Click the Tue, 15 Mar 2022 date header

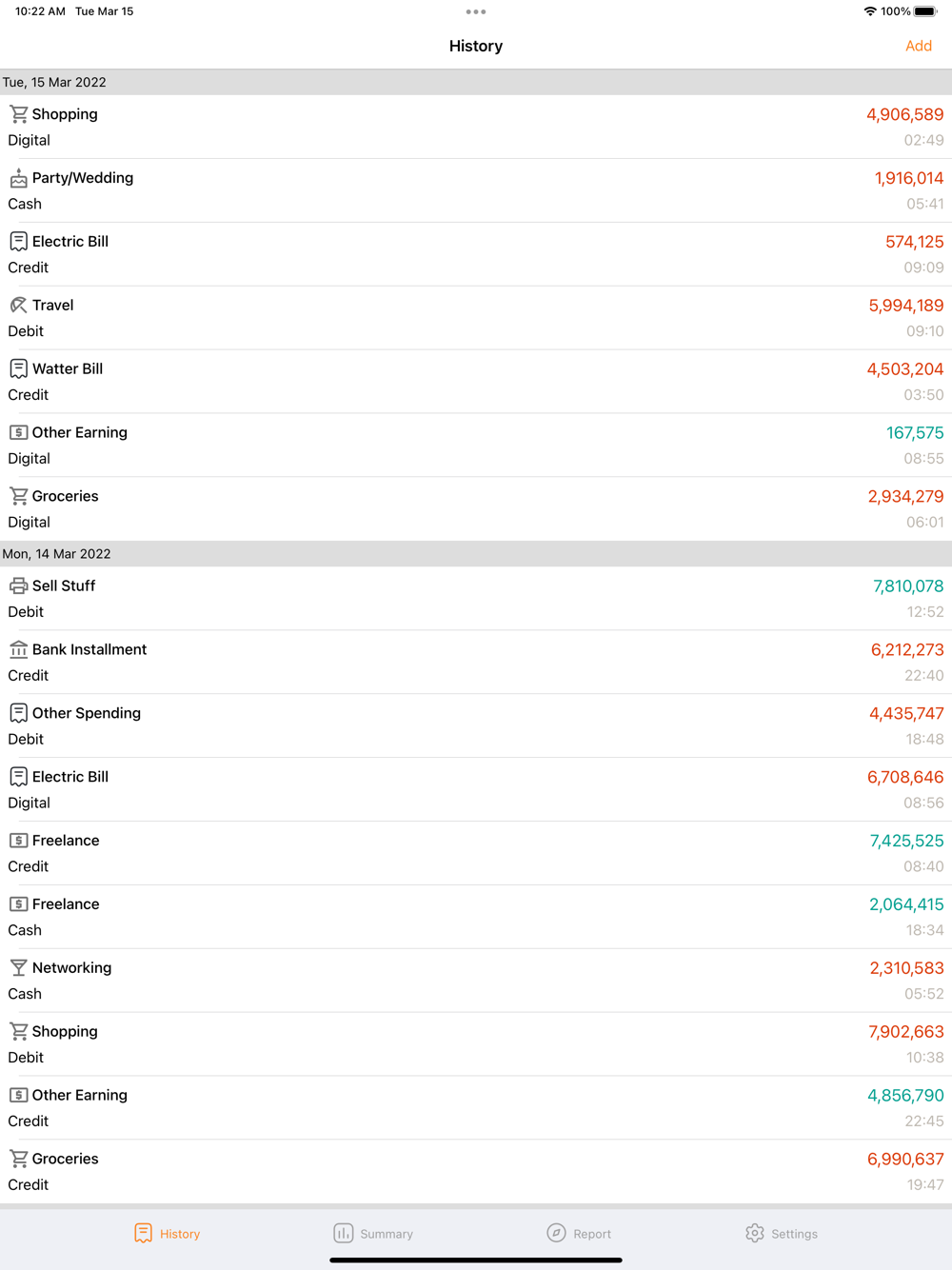(476, 83)
